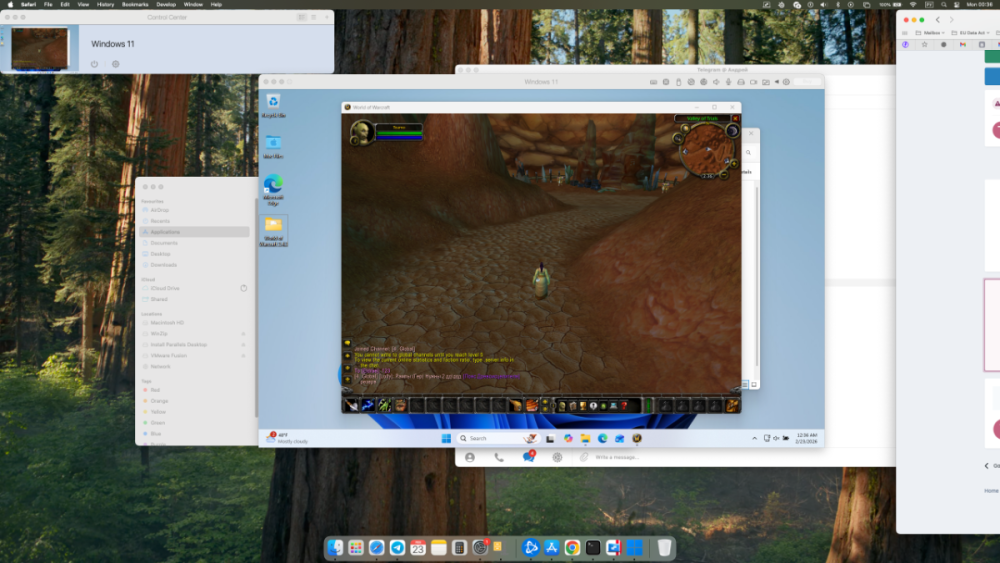Viewport: 1000px width, 563px height.
Task: Click the player portrait in World of Warcraft
Action: 361,131
